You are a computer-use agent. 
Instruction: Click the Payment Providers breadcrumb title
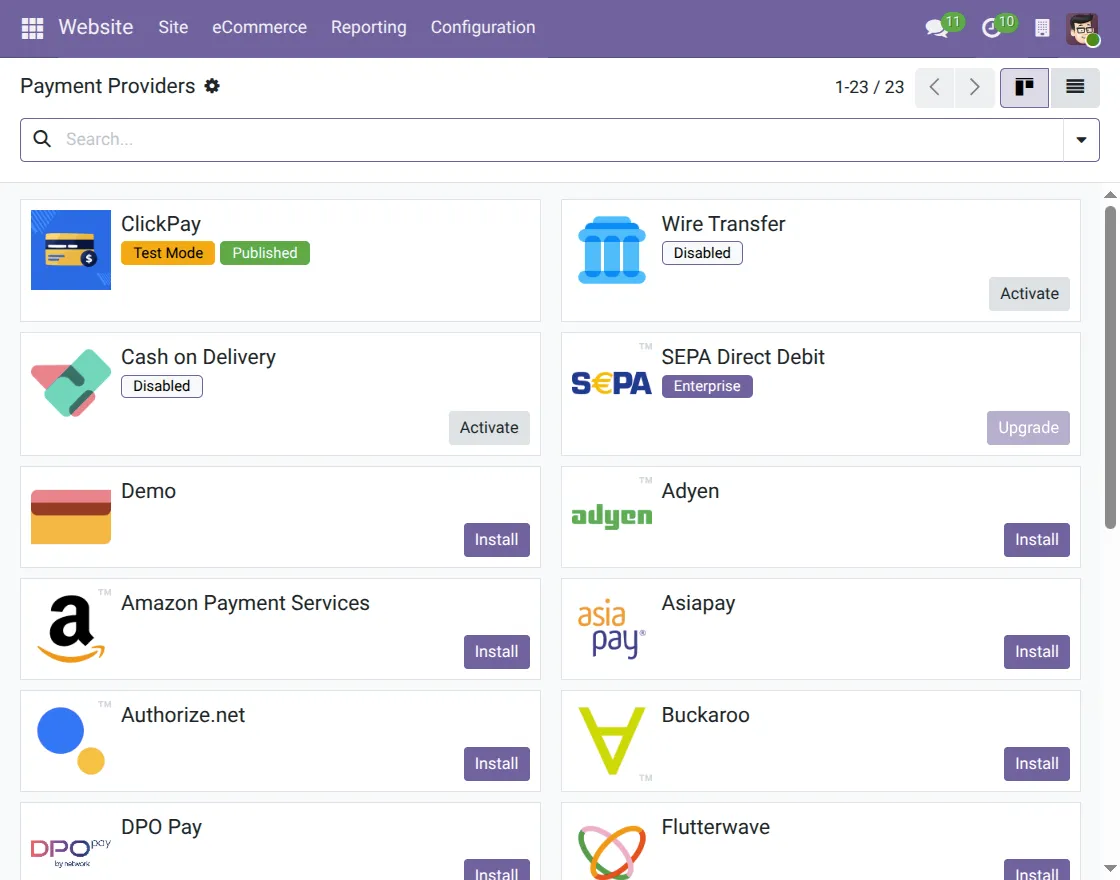tap(107, 86)
